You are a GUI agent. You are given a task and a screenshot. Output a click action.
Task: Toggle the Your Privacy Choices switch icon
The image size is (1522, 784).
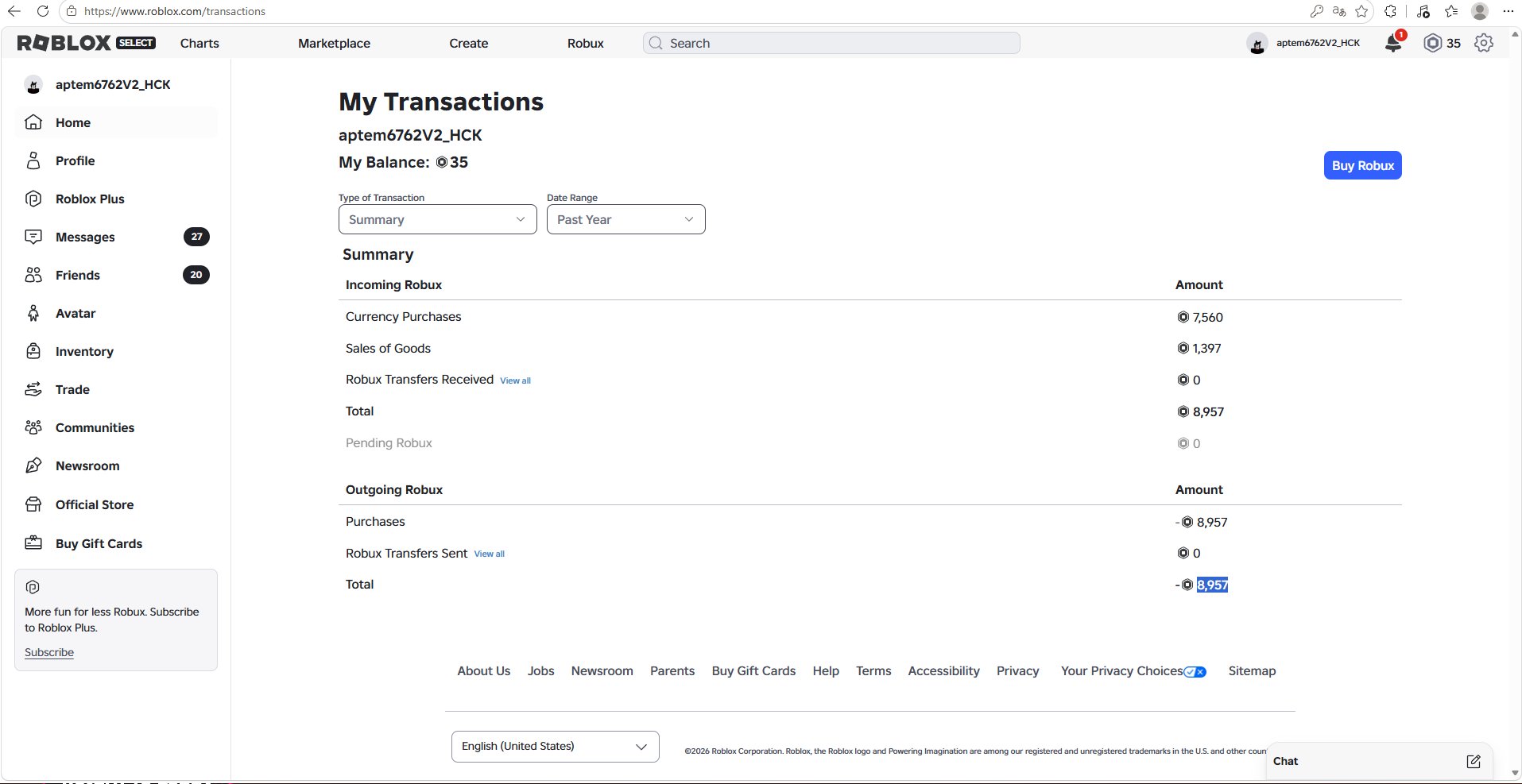pos(1195,672)
